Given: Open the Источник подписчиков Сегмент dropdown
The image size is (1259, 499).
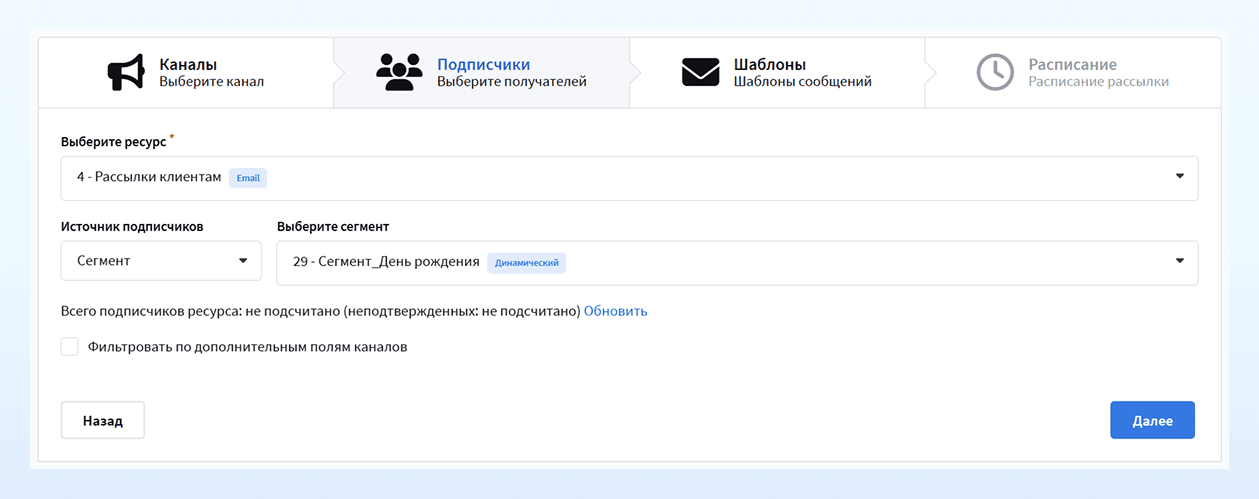Looking at the screenshot, I should point(161,261).
